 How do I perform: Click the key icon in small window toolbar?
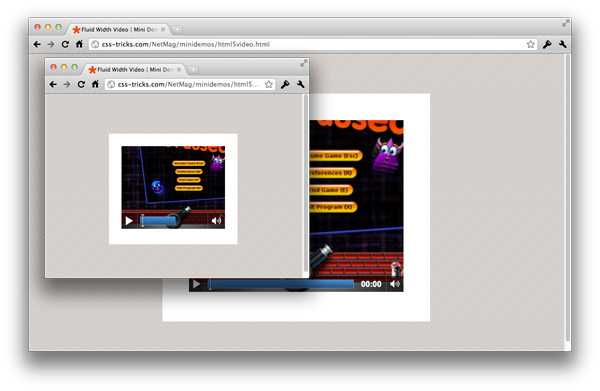coord(285,84)
